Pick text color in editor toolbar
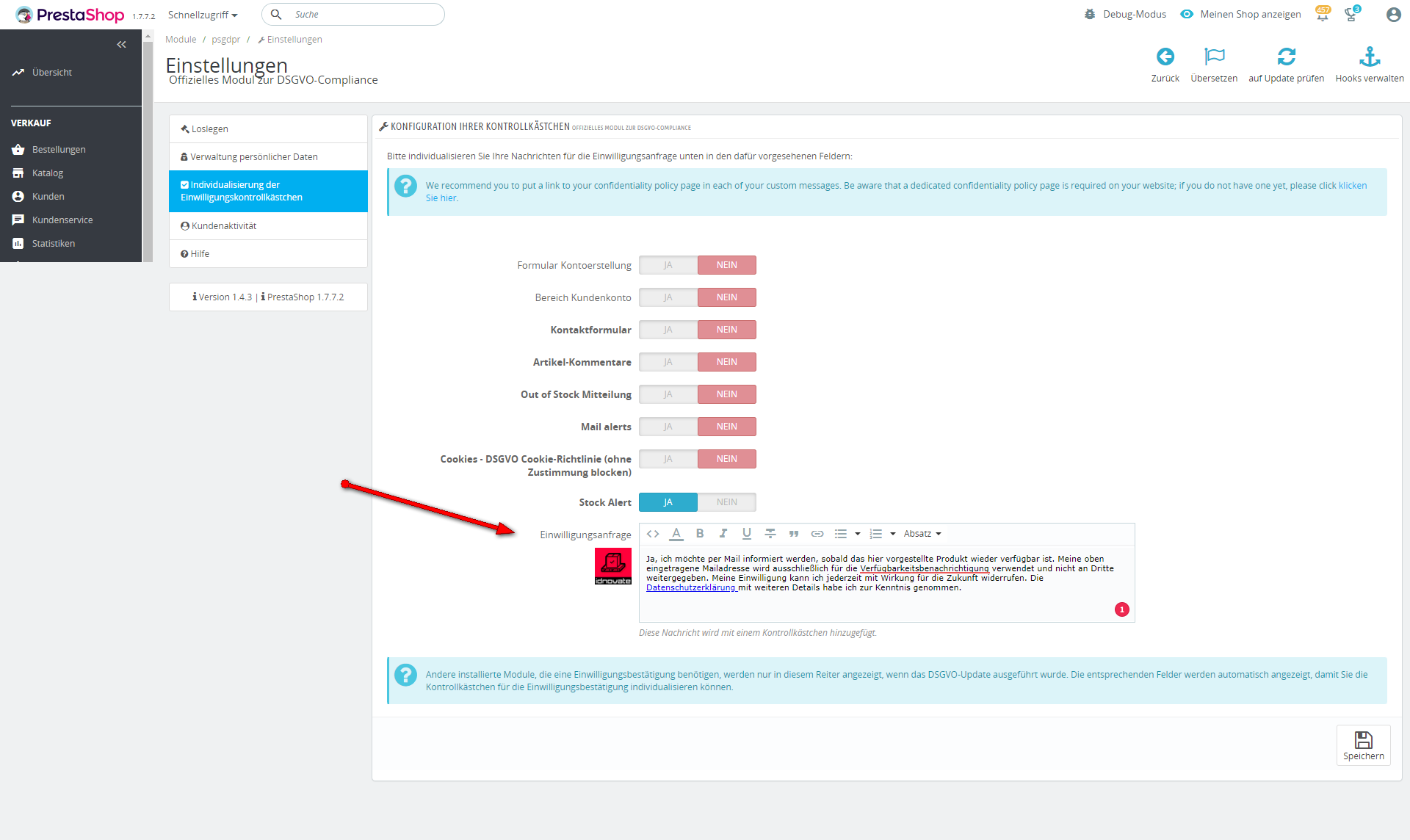The image size is (1410, 840). click(676, 534)
